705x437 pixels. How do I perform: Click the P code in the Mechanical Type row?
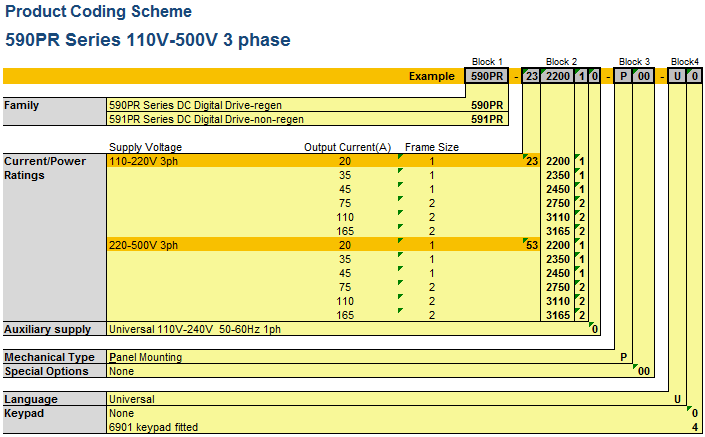pos(624,357)
